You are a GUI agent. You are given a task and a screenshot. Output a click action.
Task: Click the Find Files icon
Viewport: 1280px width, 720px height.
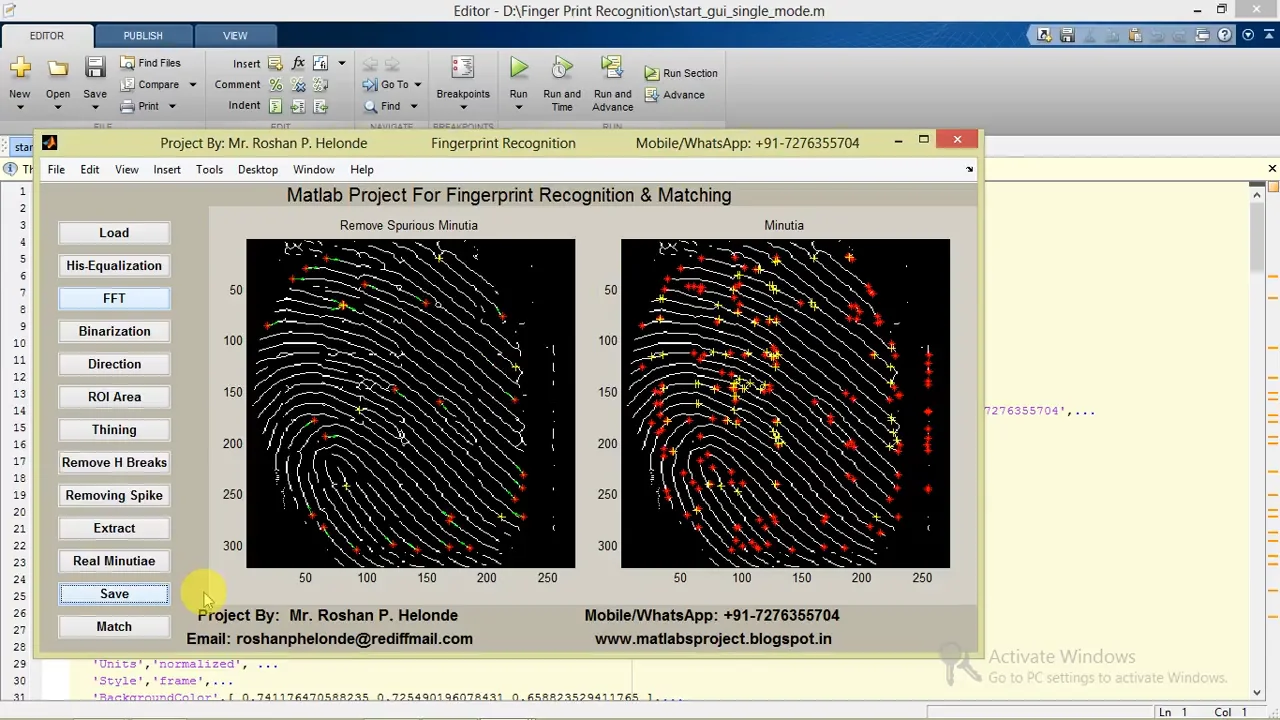[x=128, y=63]
